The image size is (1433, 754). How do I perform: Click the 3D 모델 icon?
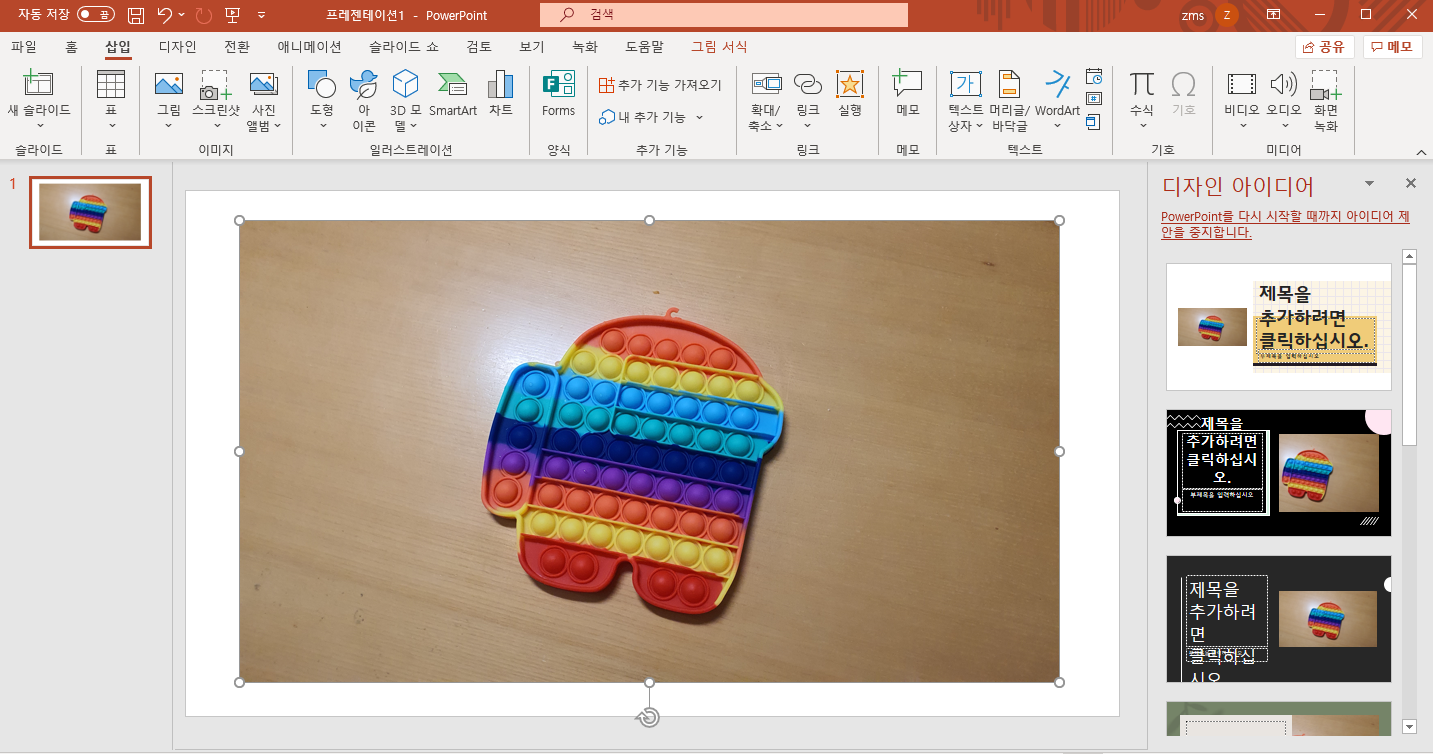(405, 84)
